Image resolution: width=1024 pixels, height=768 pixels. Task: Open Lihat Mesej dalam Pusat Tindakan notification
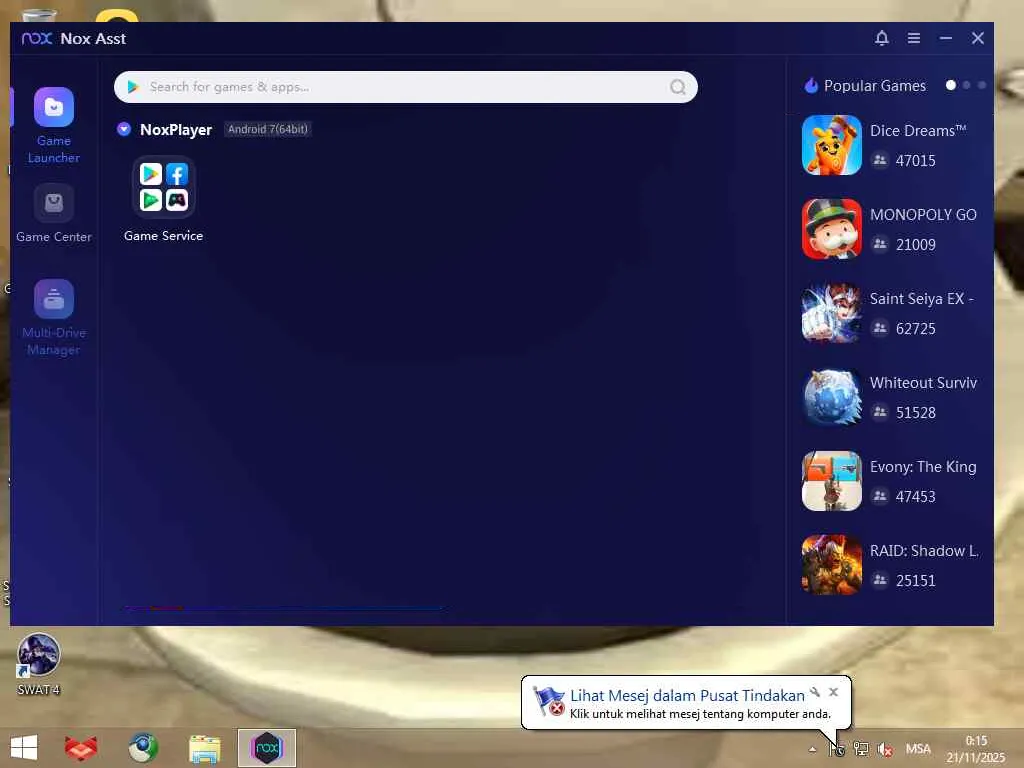687,696
